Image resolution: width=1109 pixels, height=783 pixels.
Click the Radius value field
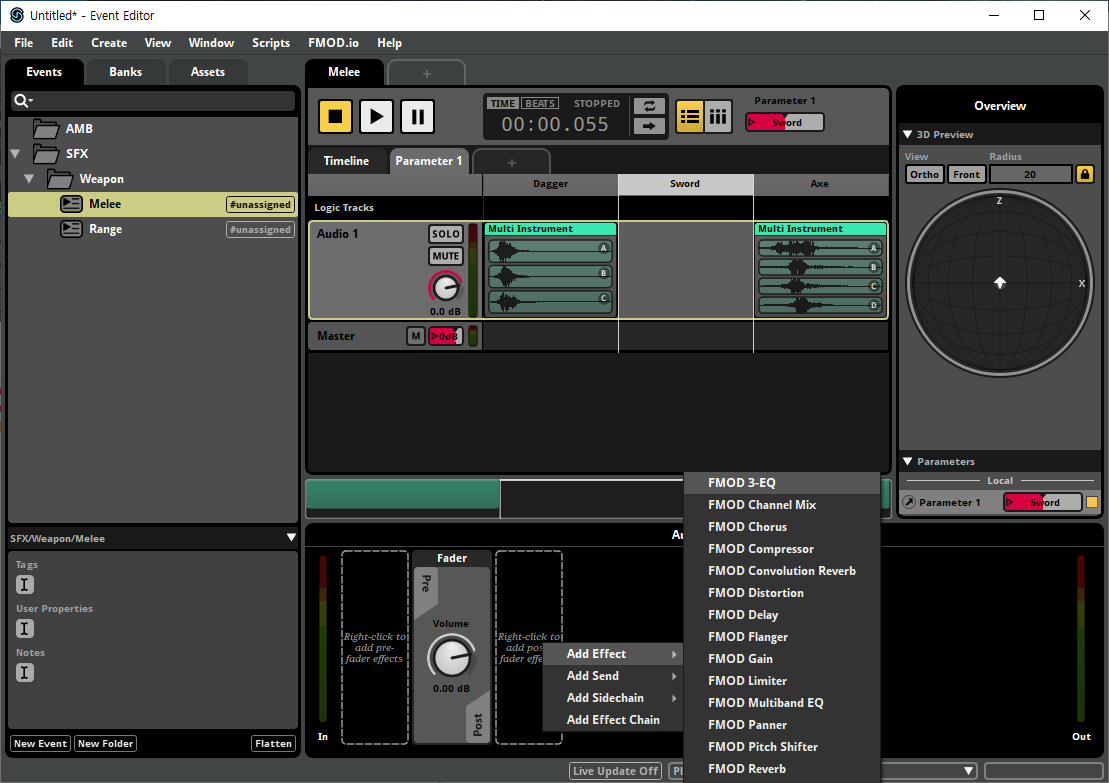point(1030,174)
